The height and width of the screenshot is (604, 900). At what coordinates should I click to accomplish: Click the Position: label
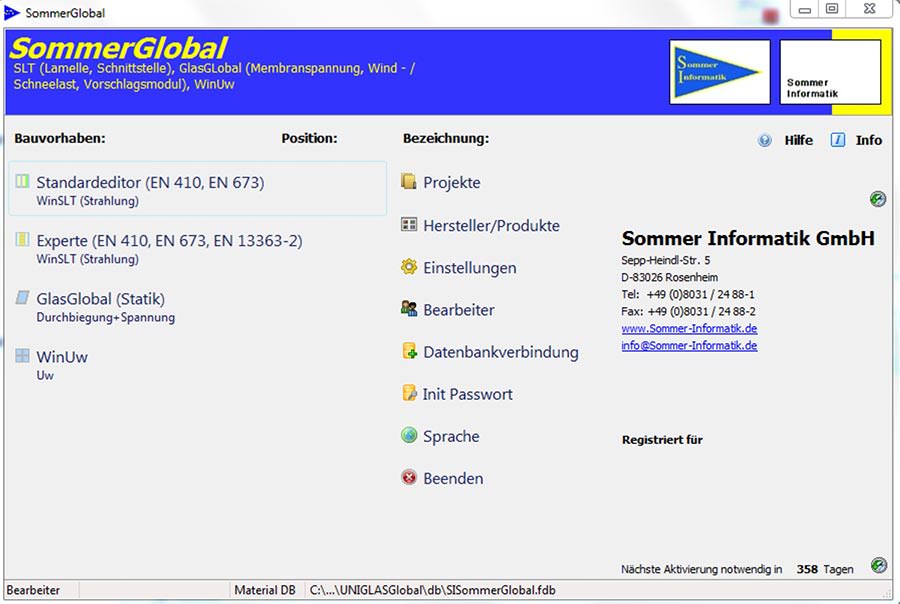click(x=309, y=138)
